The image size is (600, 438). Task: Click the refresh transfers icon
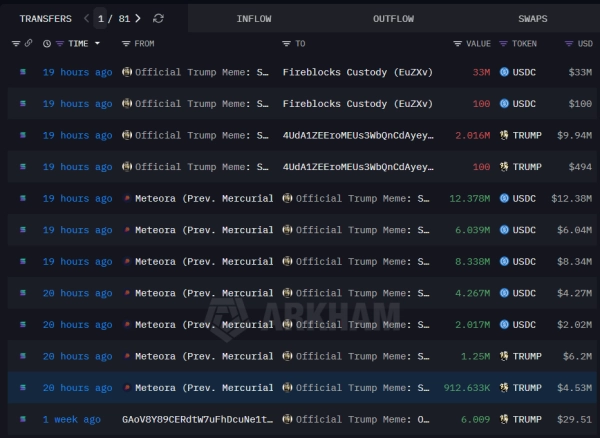(x=159, y=18)
